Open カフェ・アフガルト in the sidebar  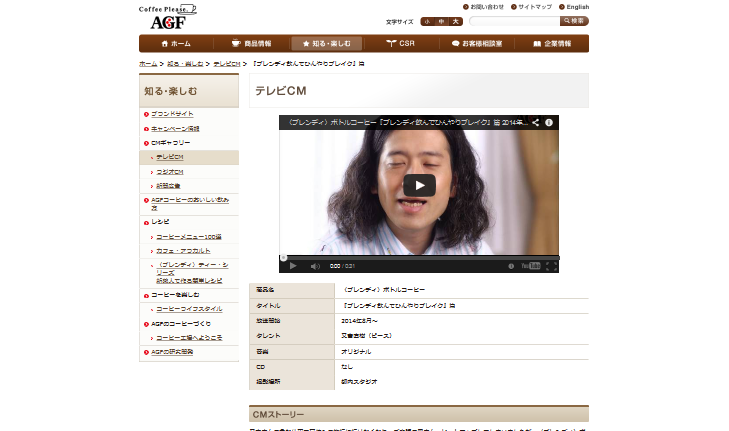click(183, 251)
